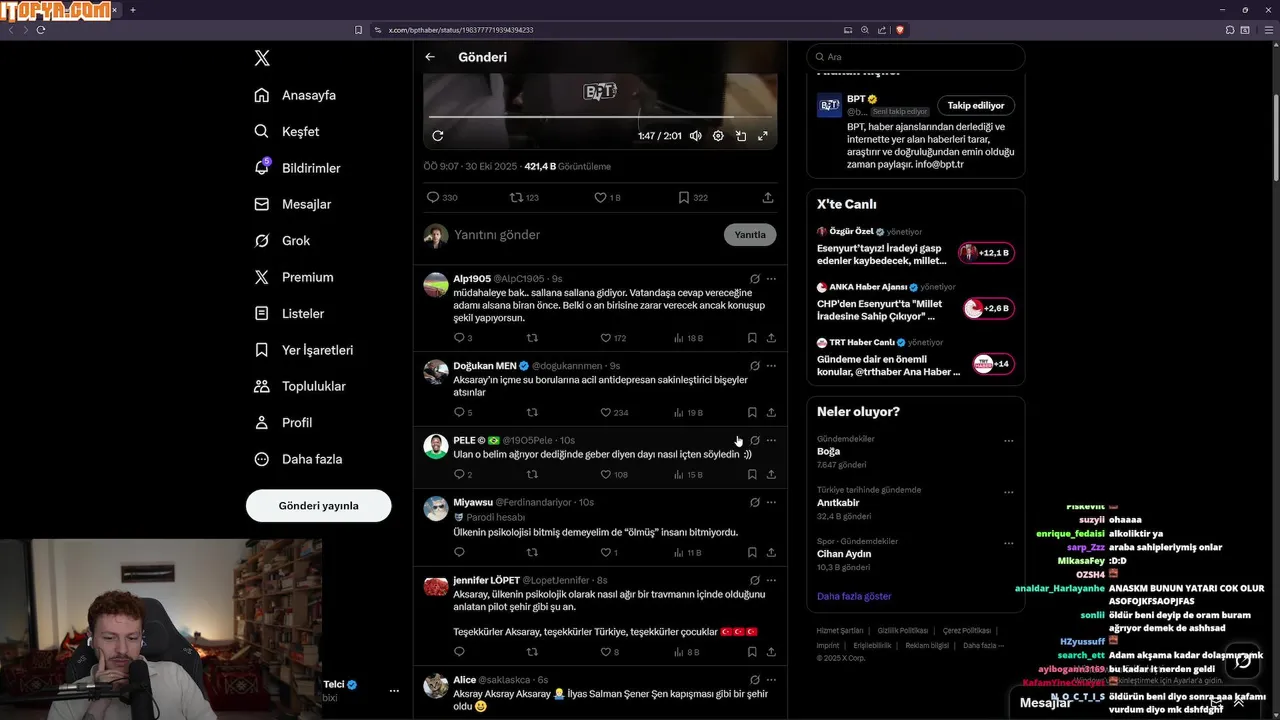The height and width of the screenshot is (720, 1280).
Task: Open Bildirimler notifications
Action: pyautogui.click(x=297, y=168)
